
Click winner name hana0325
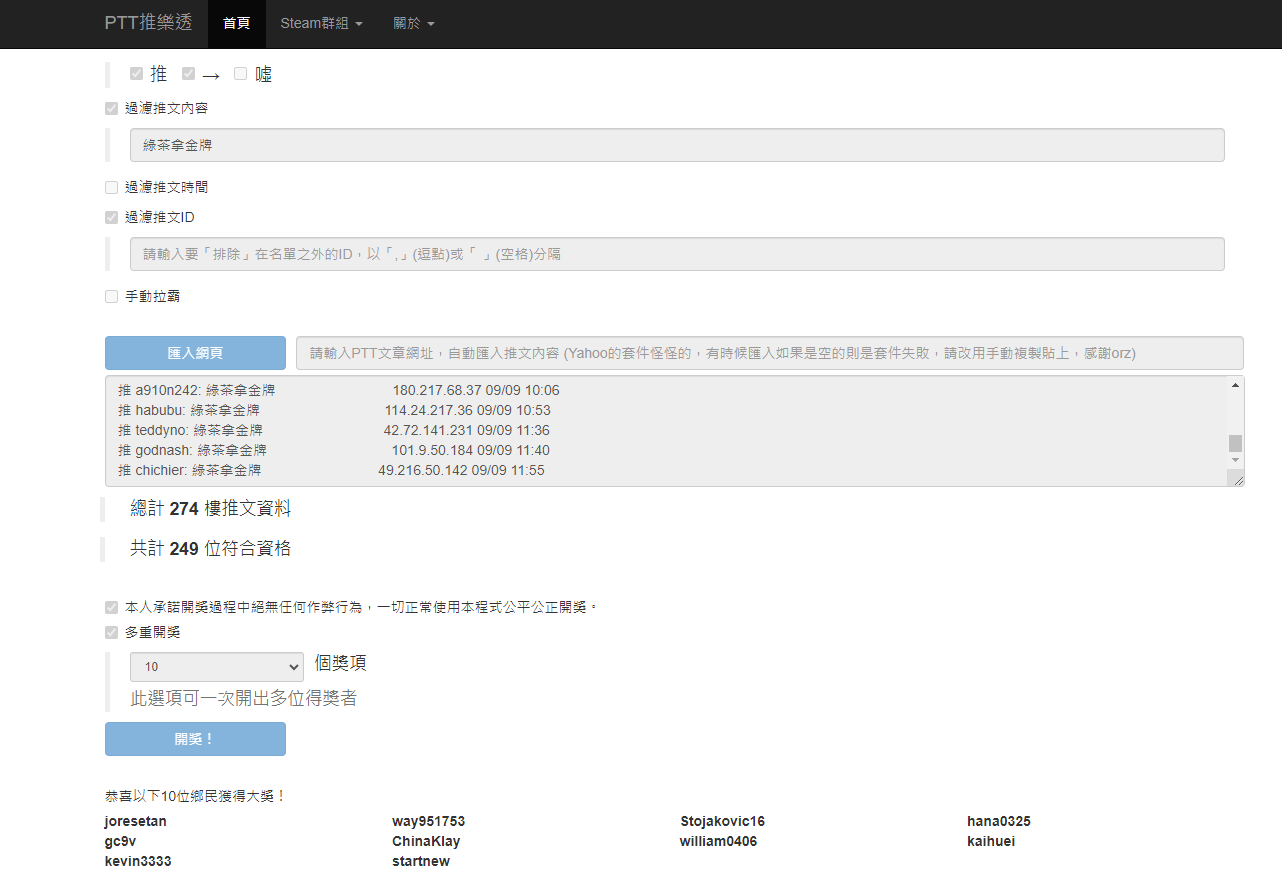click(998, 821)
